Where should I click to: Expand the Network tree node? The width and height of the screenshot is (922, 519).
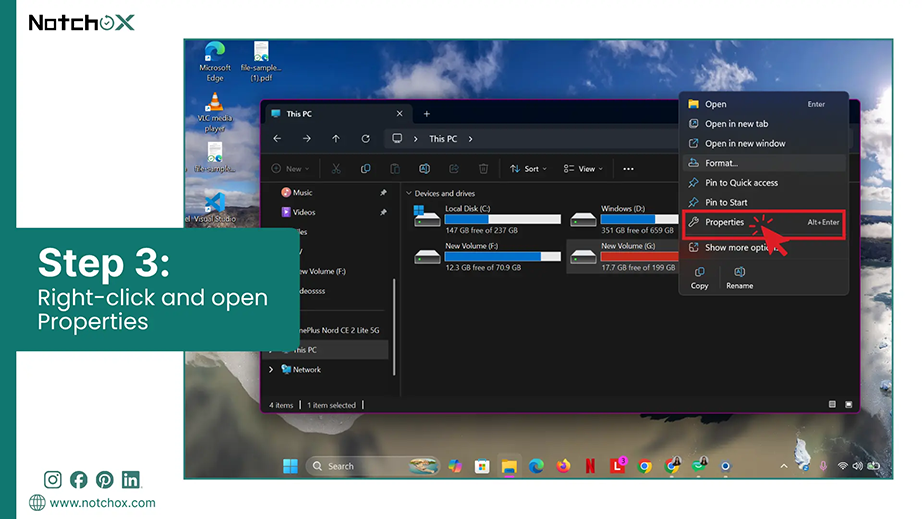point(271,370)
